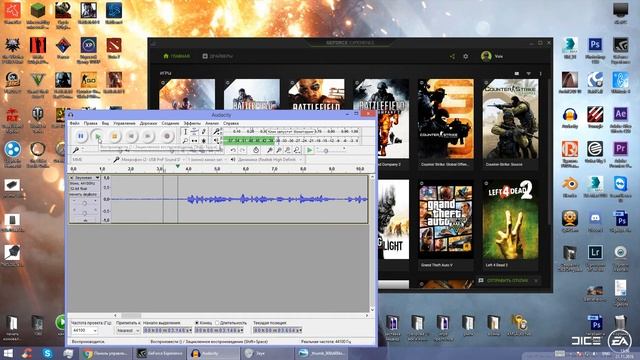Open the Анализ menu in Audacity
The width and height of the screenshot is (640, 360).
(212, 123)
